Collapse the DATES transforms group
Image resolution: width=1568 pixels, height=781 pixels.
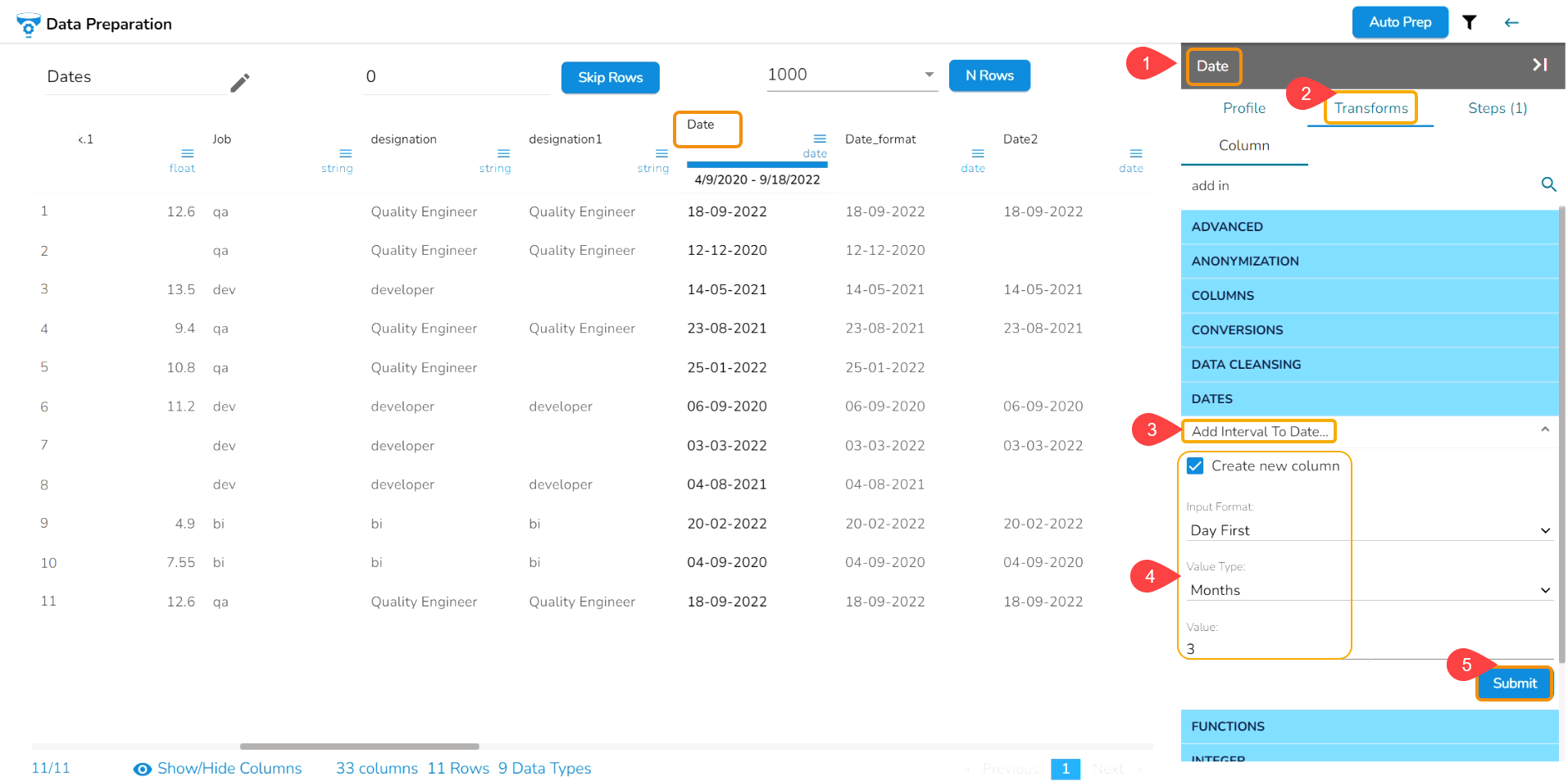click(x=1370, y=399)
